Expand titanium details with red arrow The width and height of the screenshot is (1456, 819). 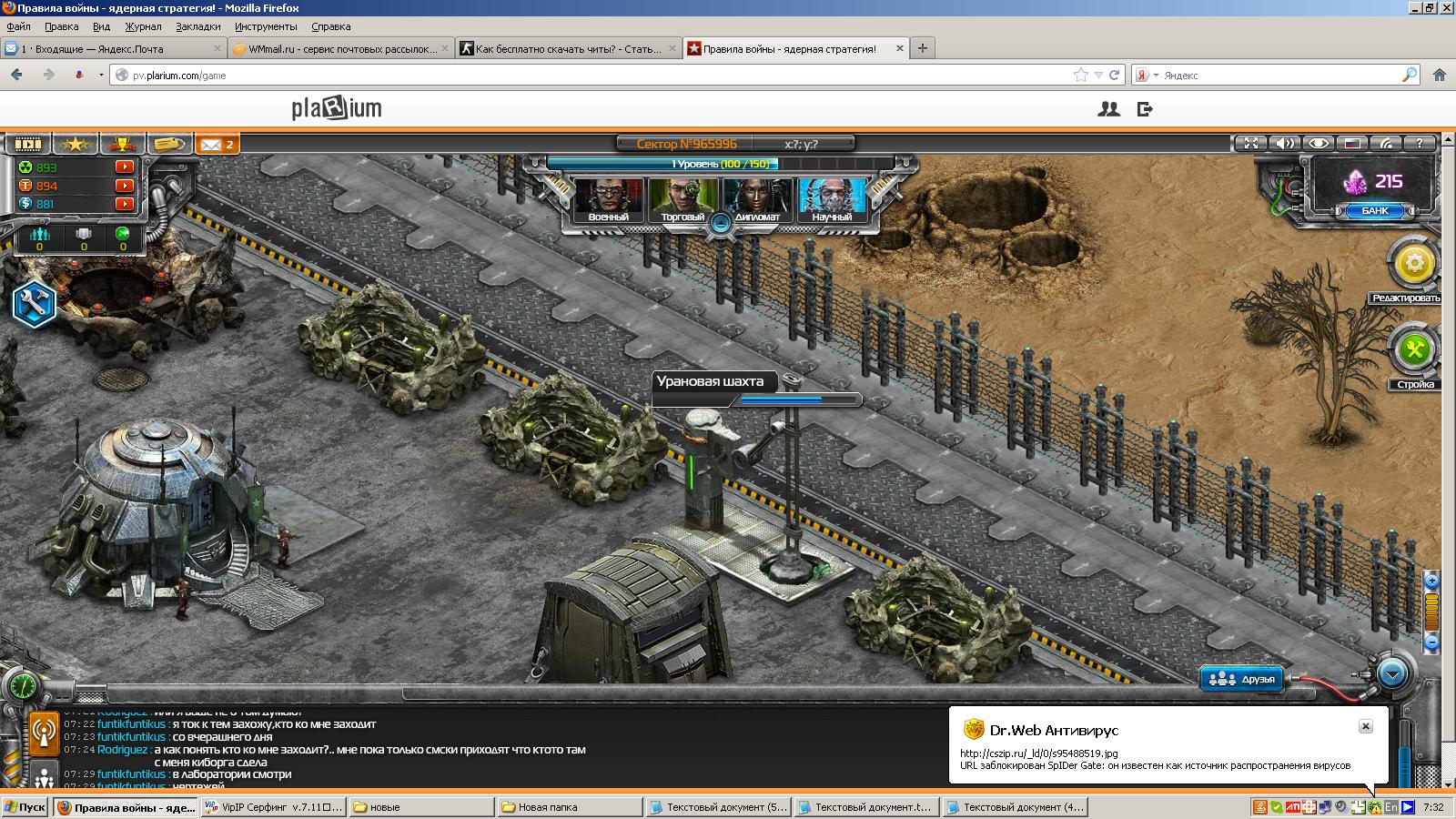click(125, 186)
